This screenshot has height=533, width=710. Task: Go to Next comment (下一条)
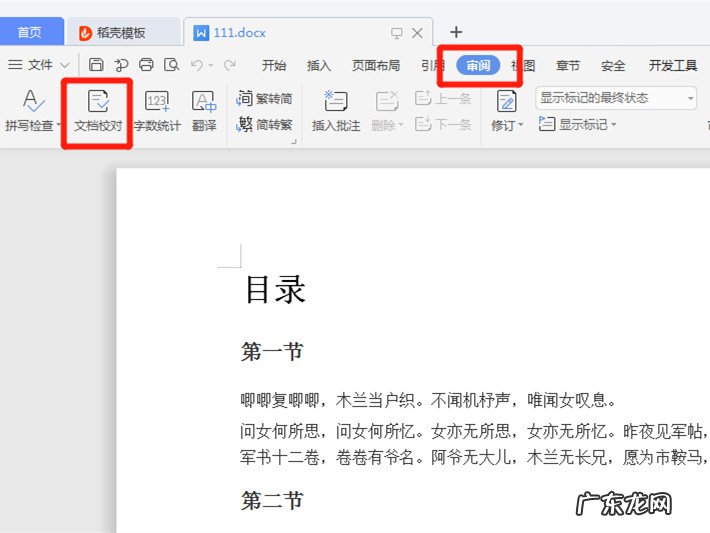tap(443, 124)
